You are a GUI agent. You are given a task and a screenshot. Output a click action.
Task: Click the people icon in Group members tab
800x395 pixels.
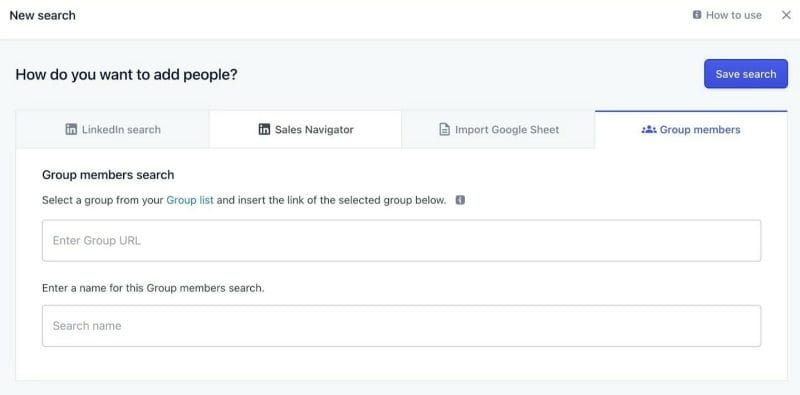coord(648,130)
